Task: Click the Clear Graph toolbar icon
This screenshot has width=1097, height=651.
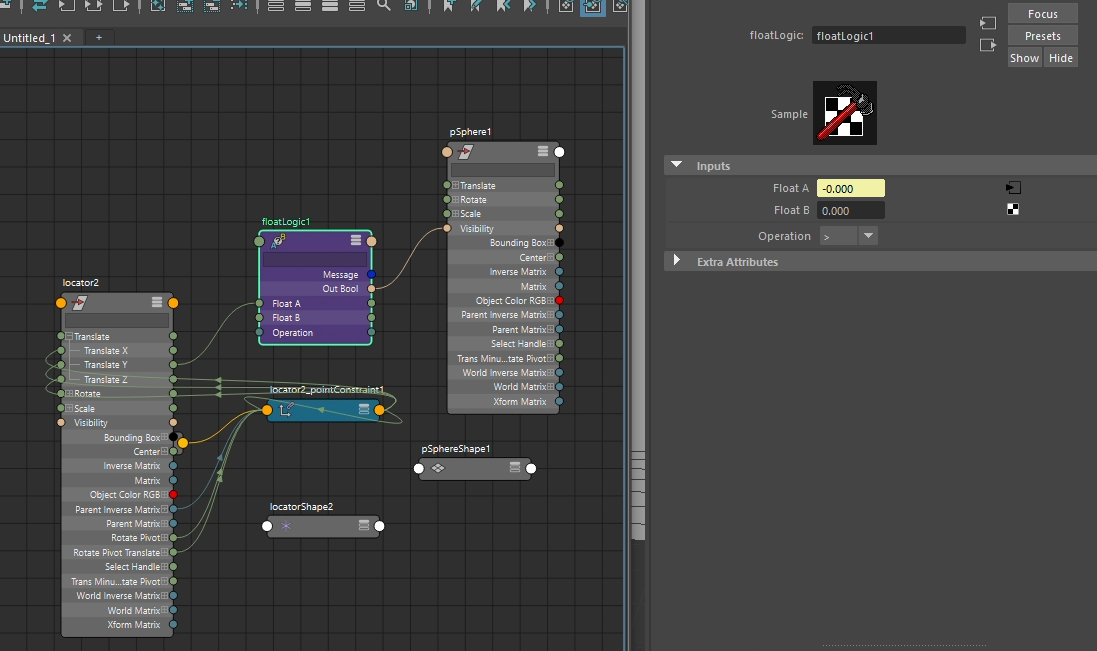Action: click(158, 6)
